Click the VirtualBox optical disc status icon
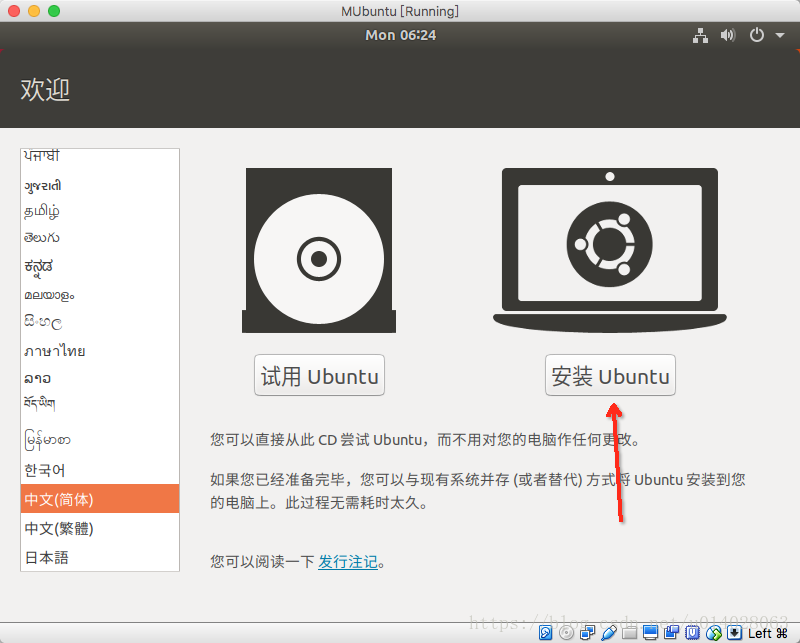Screen dimensions: 800x643 566,633
